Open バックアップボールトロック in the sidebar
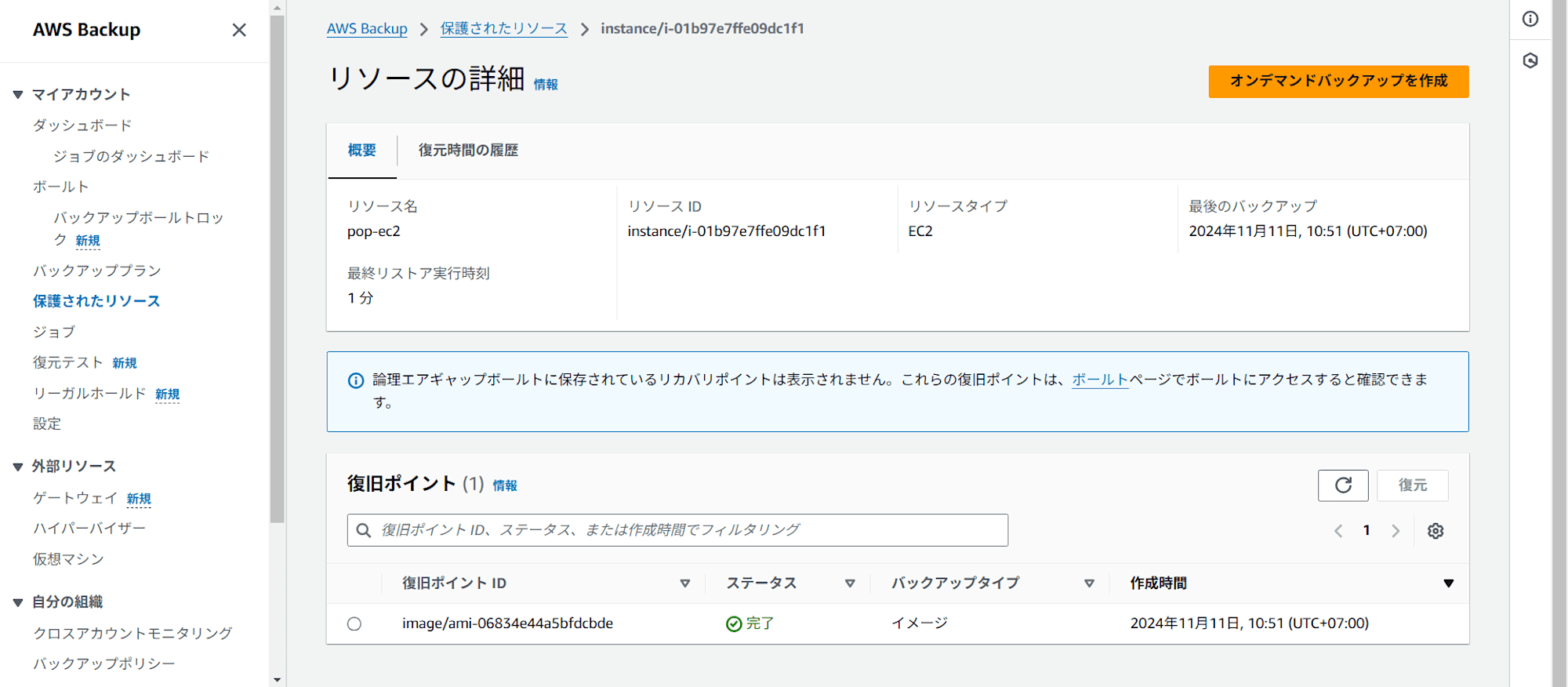The image size is (1568, 687). [x=138, y=228]
